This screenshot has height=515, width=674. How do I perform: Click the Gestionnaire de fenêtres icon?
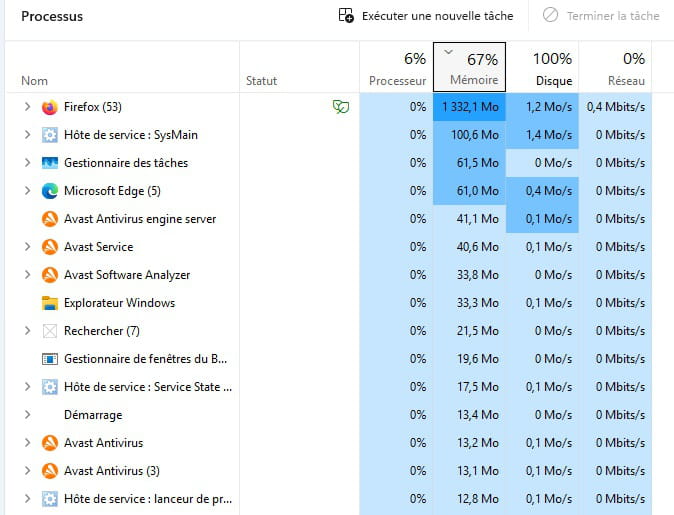(x=50, y=359)
